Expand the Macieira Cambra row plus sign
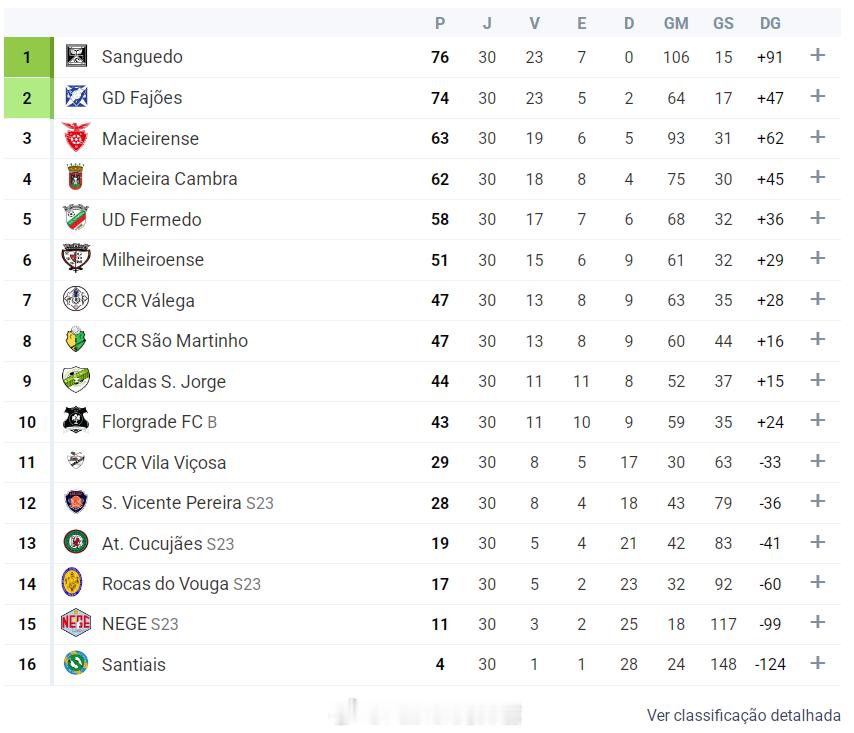This screenshot has width=854, height=733. coord(817,178)
